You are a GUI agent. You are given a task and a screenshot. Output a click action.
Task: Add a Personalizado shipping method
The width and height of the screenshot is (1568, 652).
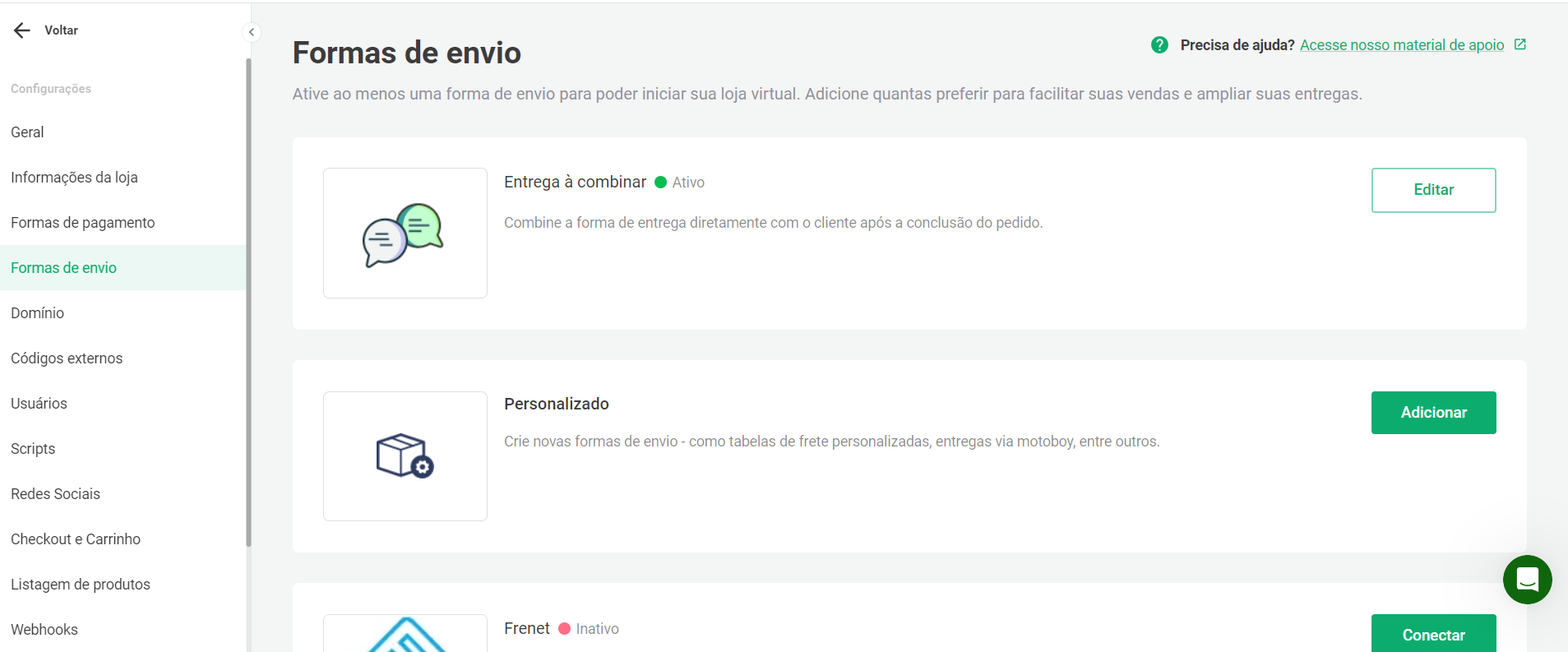(1433, 413)
